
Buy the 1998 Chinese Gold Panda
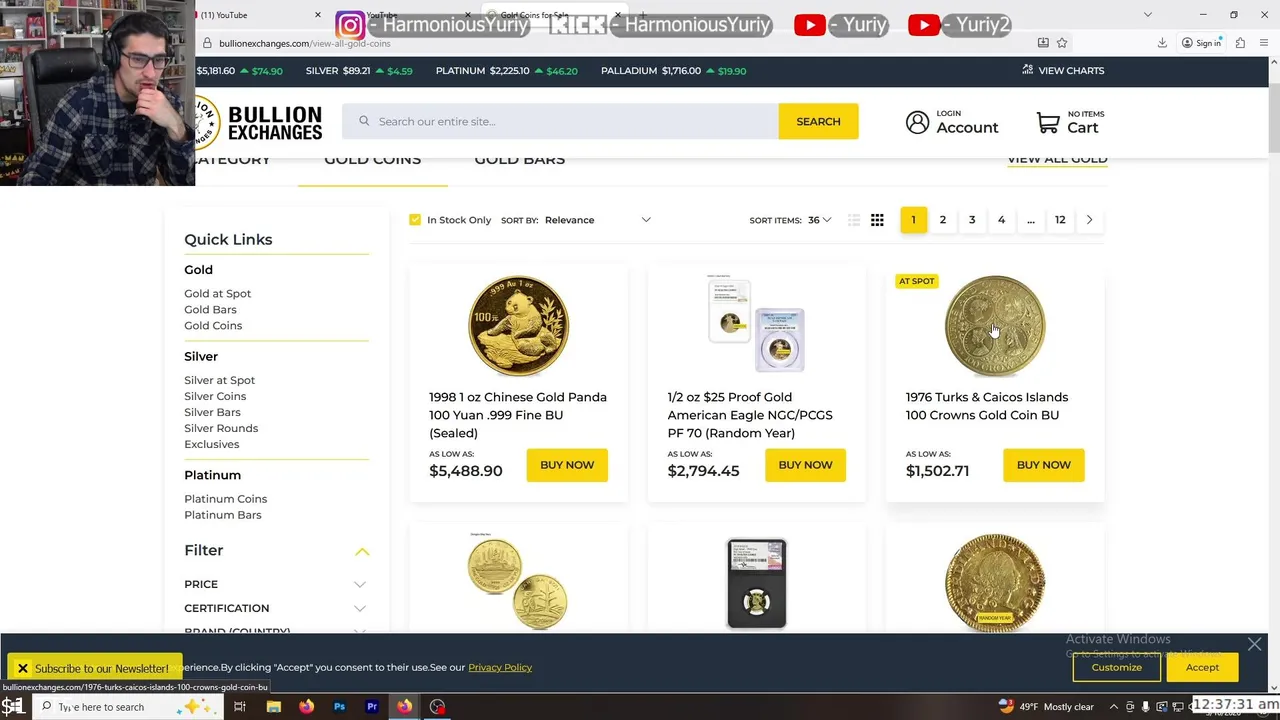(567, 465)
